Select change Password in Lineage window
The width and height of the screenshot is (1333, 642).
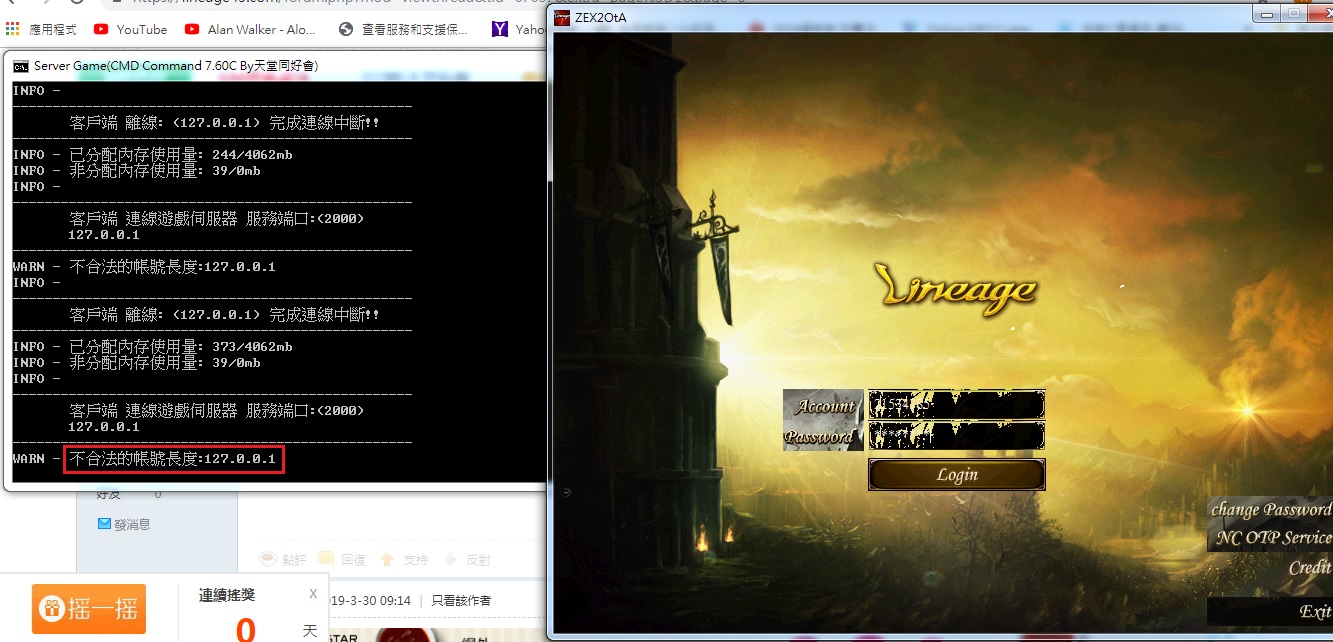pos(1270,509)
